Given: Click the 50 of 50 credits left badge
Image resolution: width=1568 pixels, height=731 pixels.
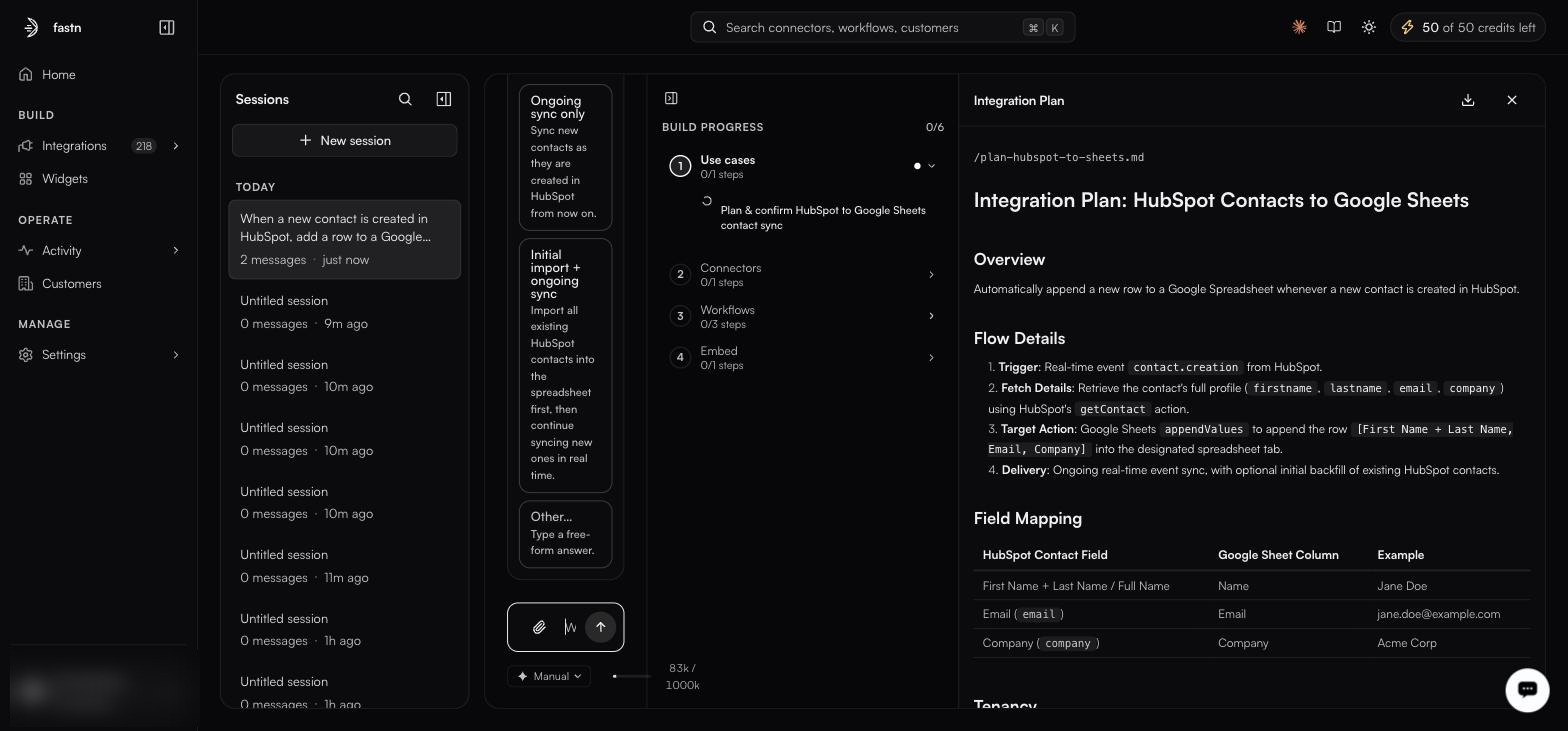Looking at the screenshot, I should pyautogui.click(x=1468, y=27).
